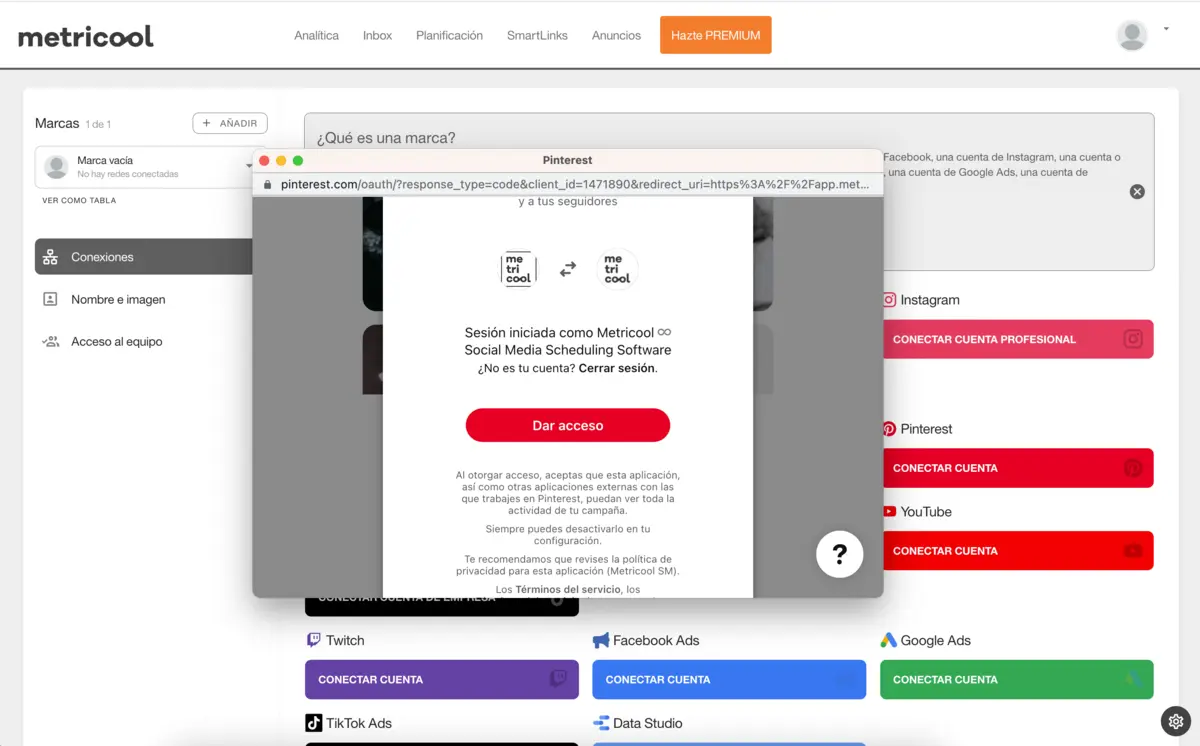Click the 'Cerrar sesión' link
1200x746 pixels.
point(617,368)
